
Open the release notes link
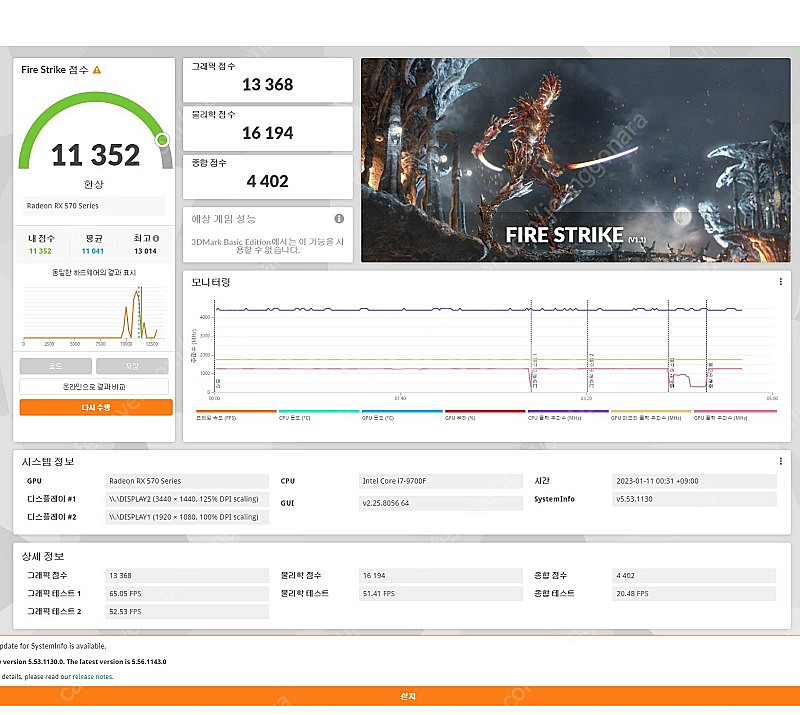click(93, 677)
